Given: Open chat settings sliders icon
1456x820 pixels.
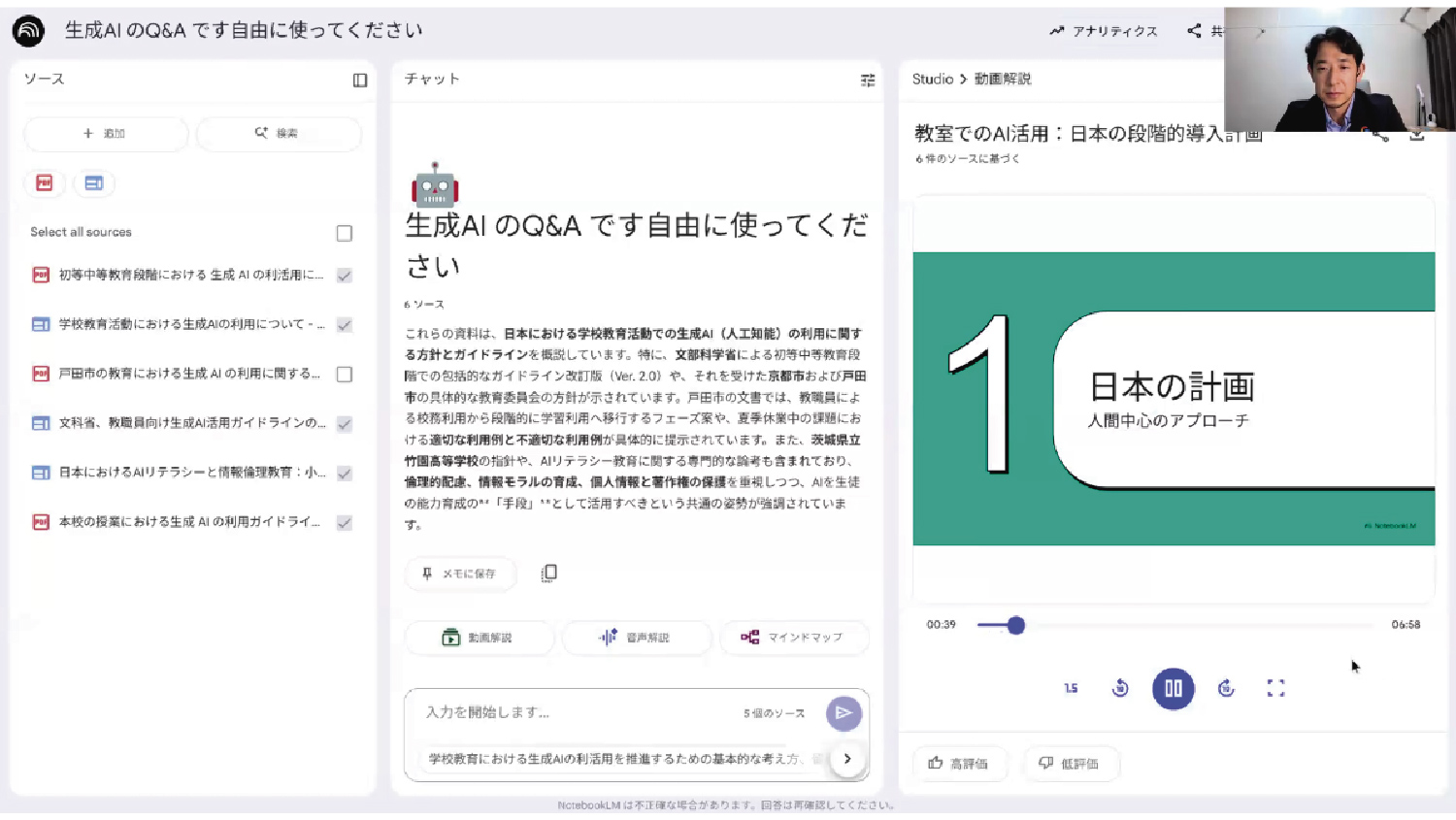Looking at the screenshot, I should tap(868, 81).
